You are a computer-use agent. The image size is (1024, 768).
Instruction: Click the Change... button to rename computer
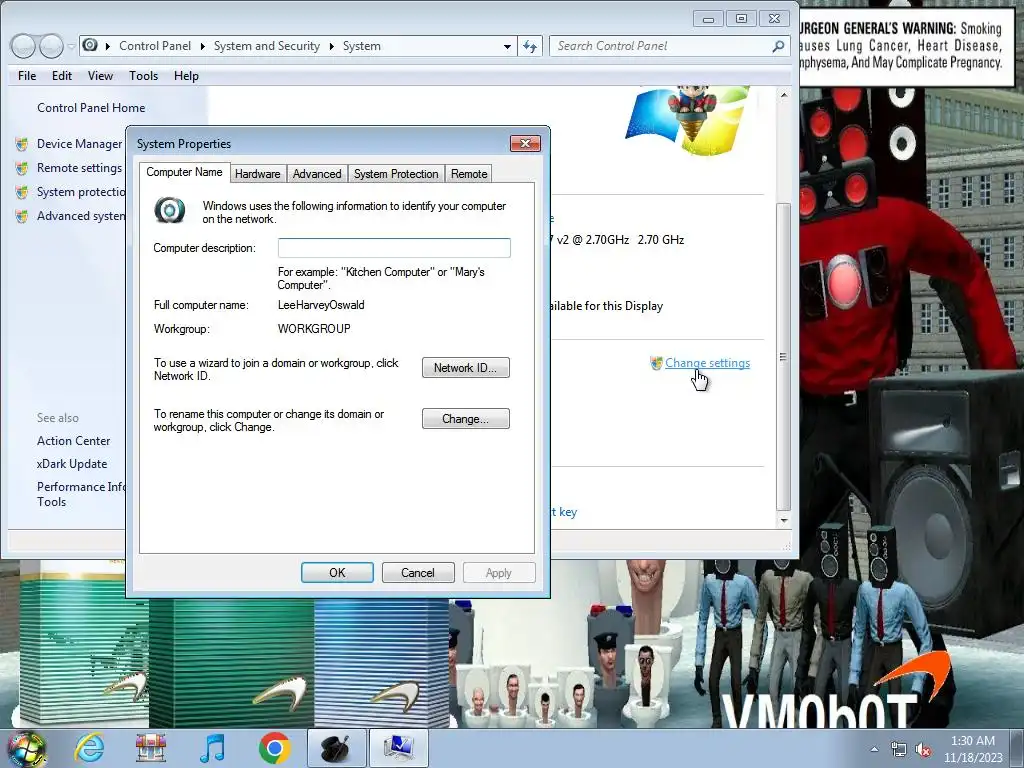point(466,419)
